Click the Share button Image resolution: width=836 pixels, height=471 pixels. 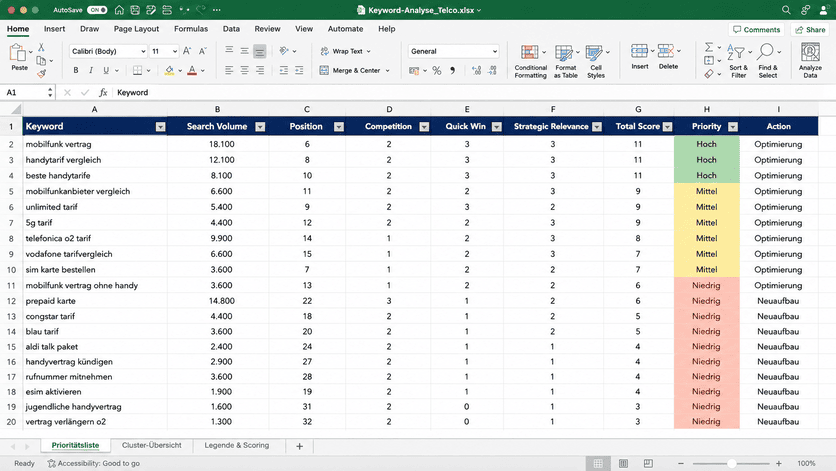pos(810,30)
